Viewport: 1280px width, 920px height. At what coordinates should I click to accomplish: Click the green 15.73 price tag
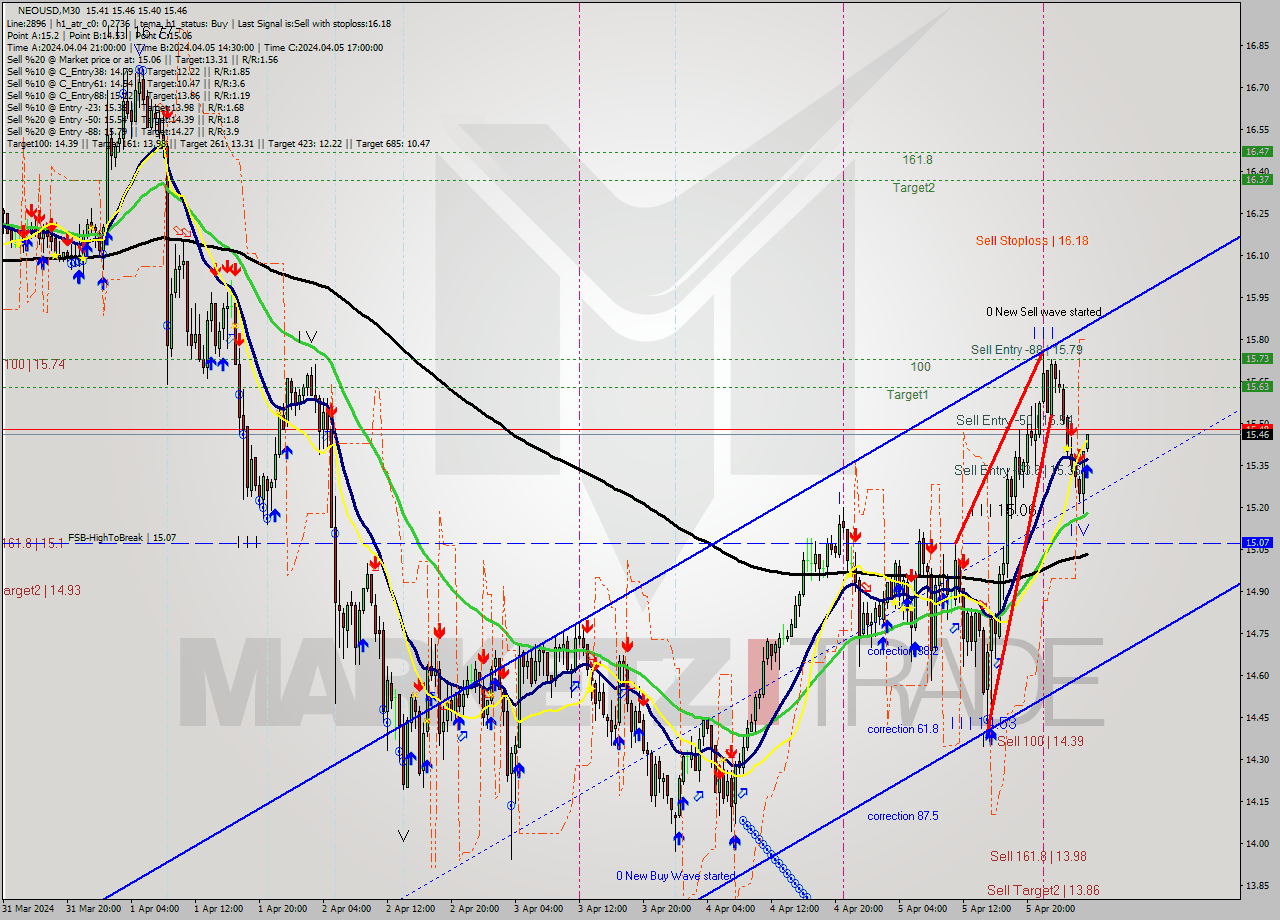(x=1257, y=358)
